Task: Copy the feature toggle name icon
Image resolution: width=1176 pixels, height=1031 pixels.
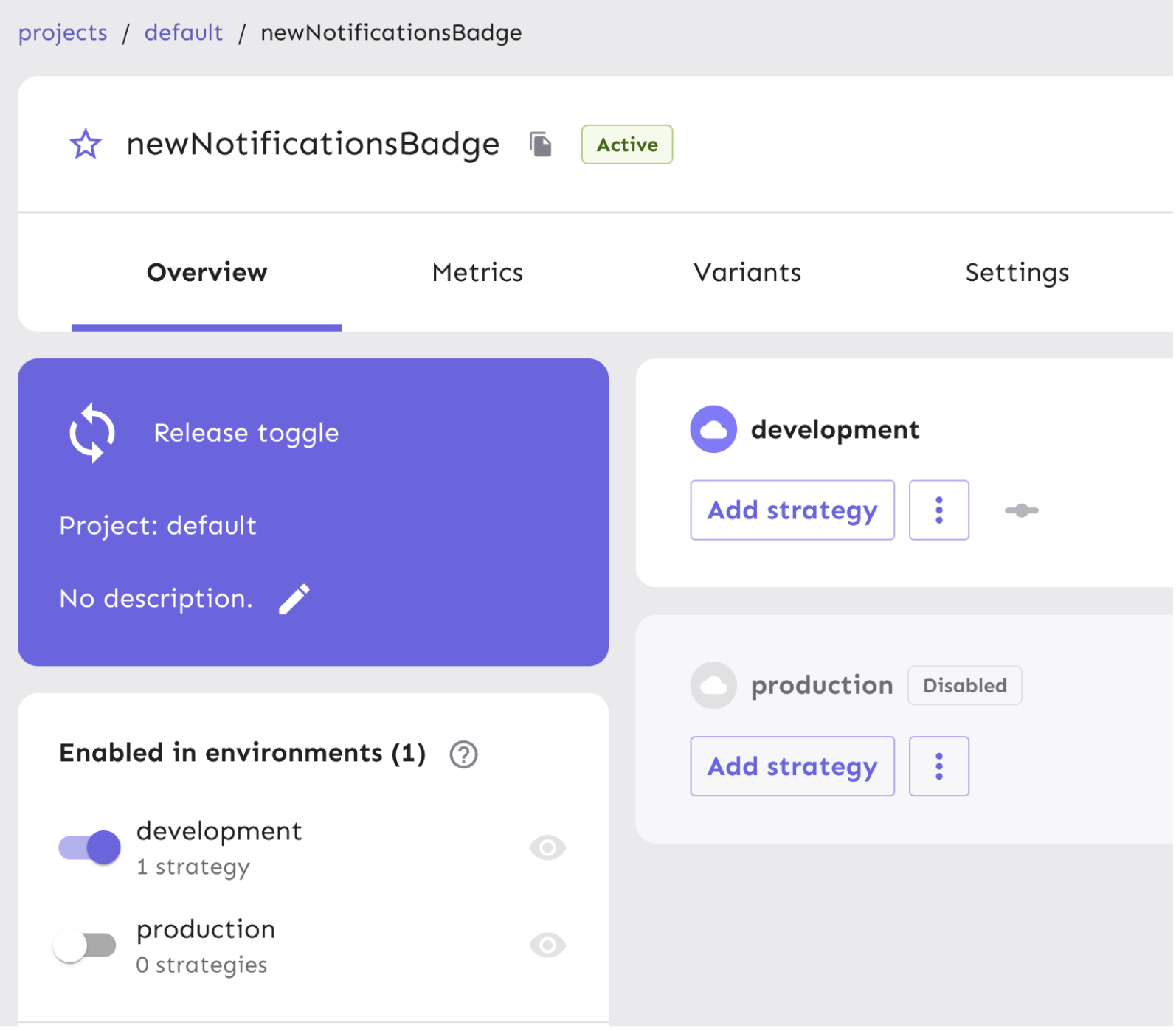Action: (542, 145)
